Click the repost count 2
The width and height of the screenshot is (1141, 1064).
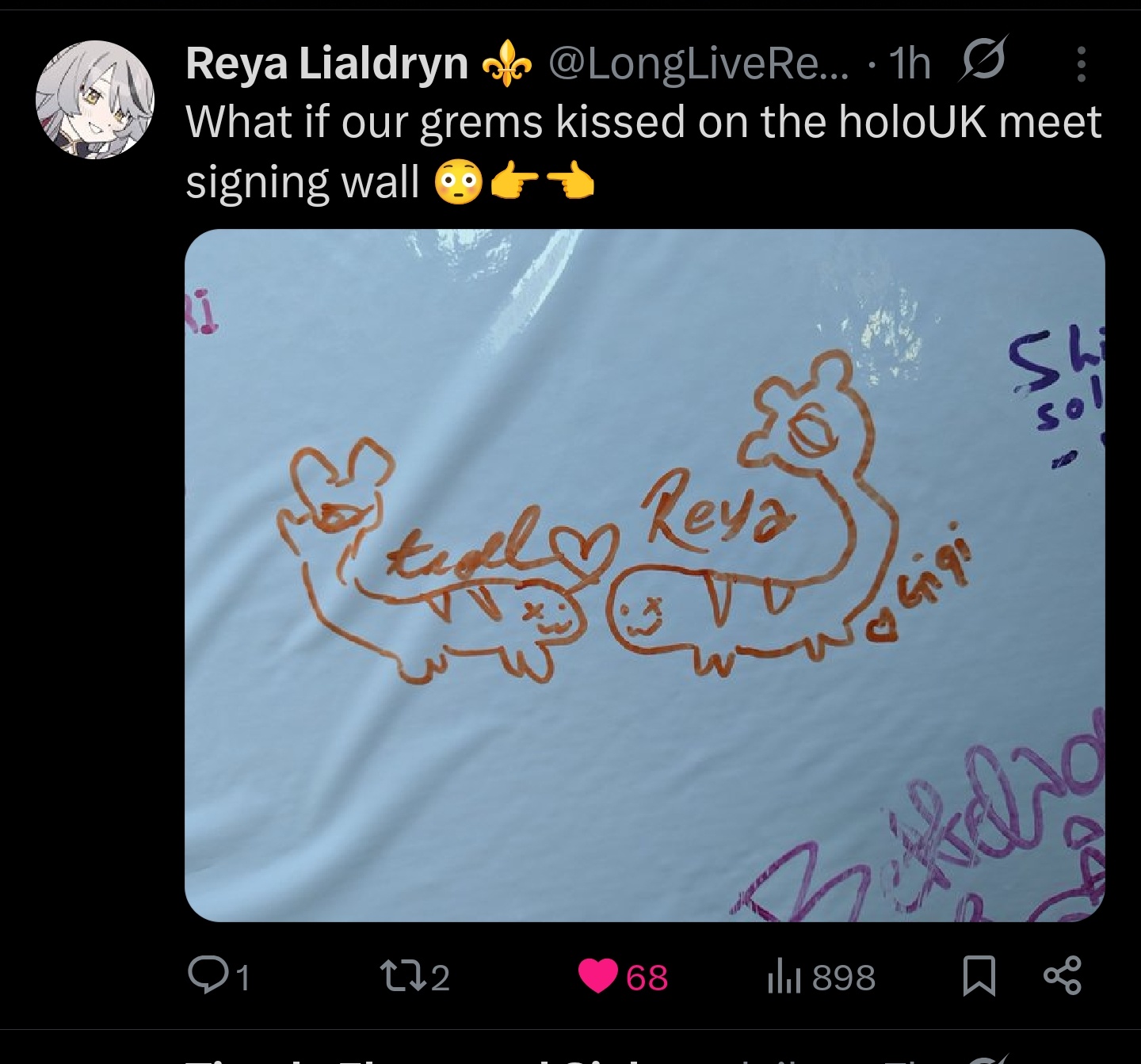click(x=440, y=977)
